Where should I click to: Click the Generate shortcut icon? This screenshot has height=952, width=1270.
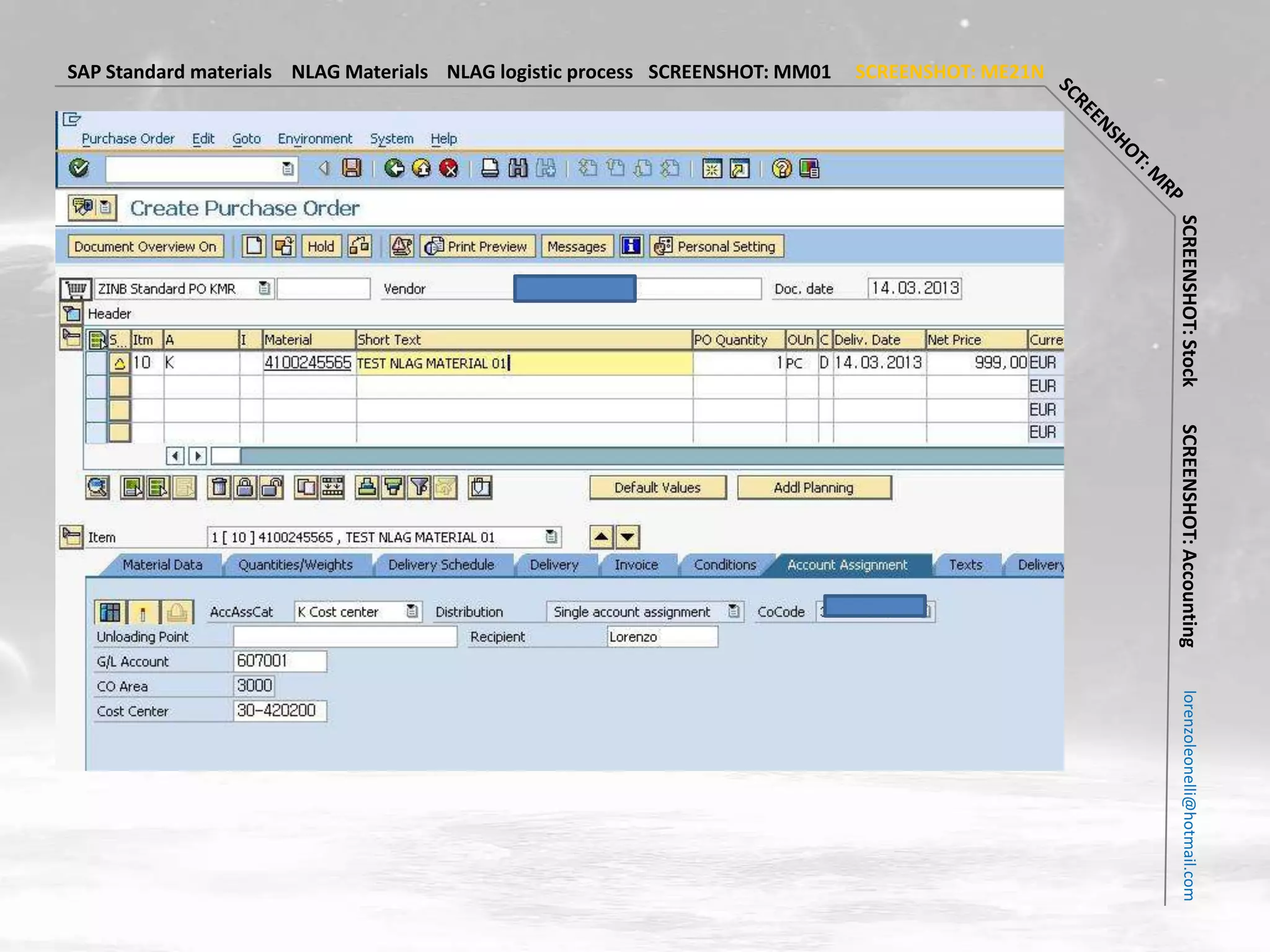point(740,168)
